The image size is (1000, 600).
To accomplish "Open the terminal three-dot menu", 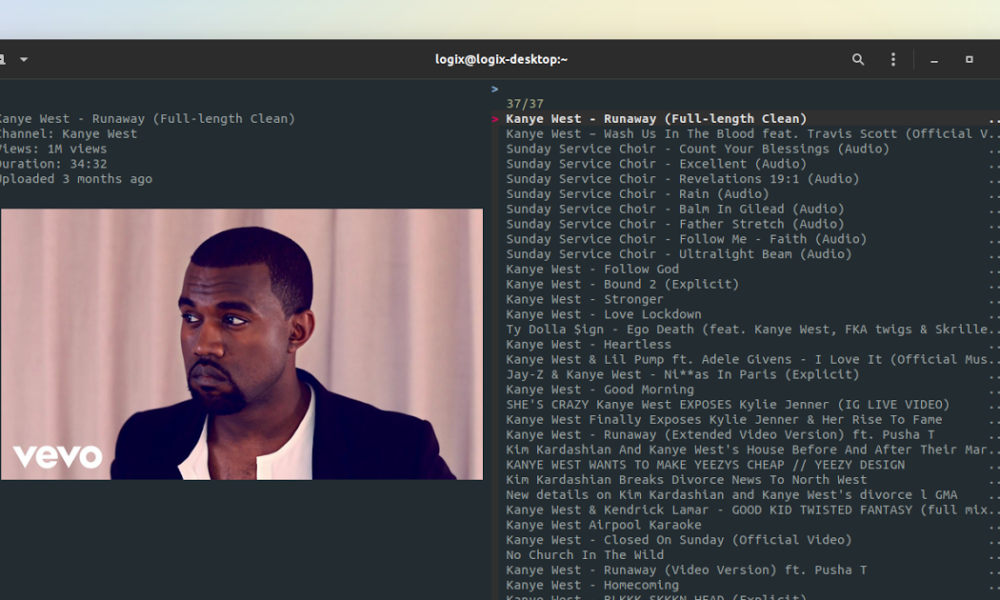I will [893, 59].
